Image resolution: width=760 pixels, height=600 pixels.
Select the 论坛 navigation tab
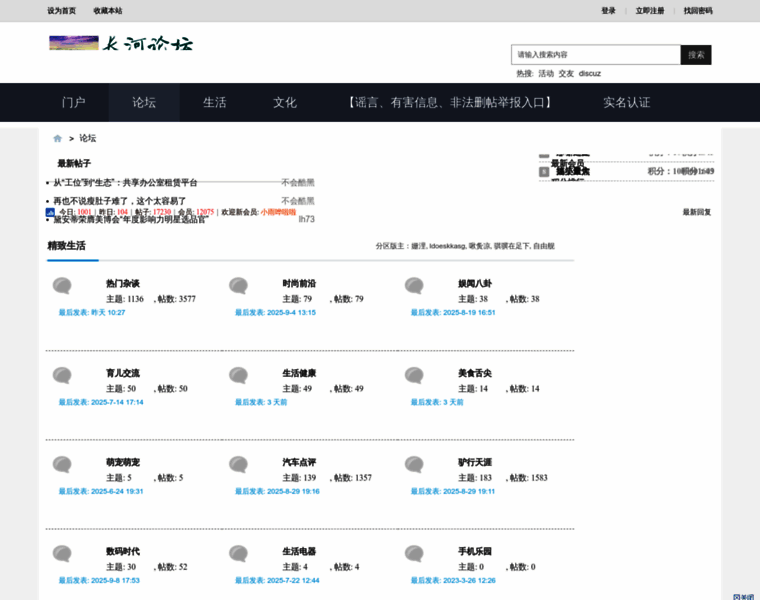[x=144, y=102]
